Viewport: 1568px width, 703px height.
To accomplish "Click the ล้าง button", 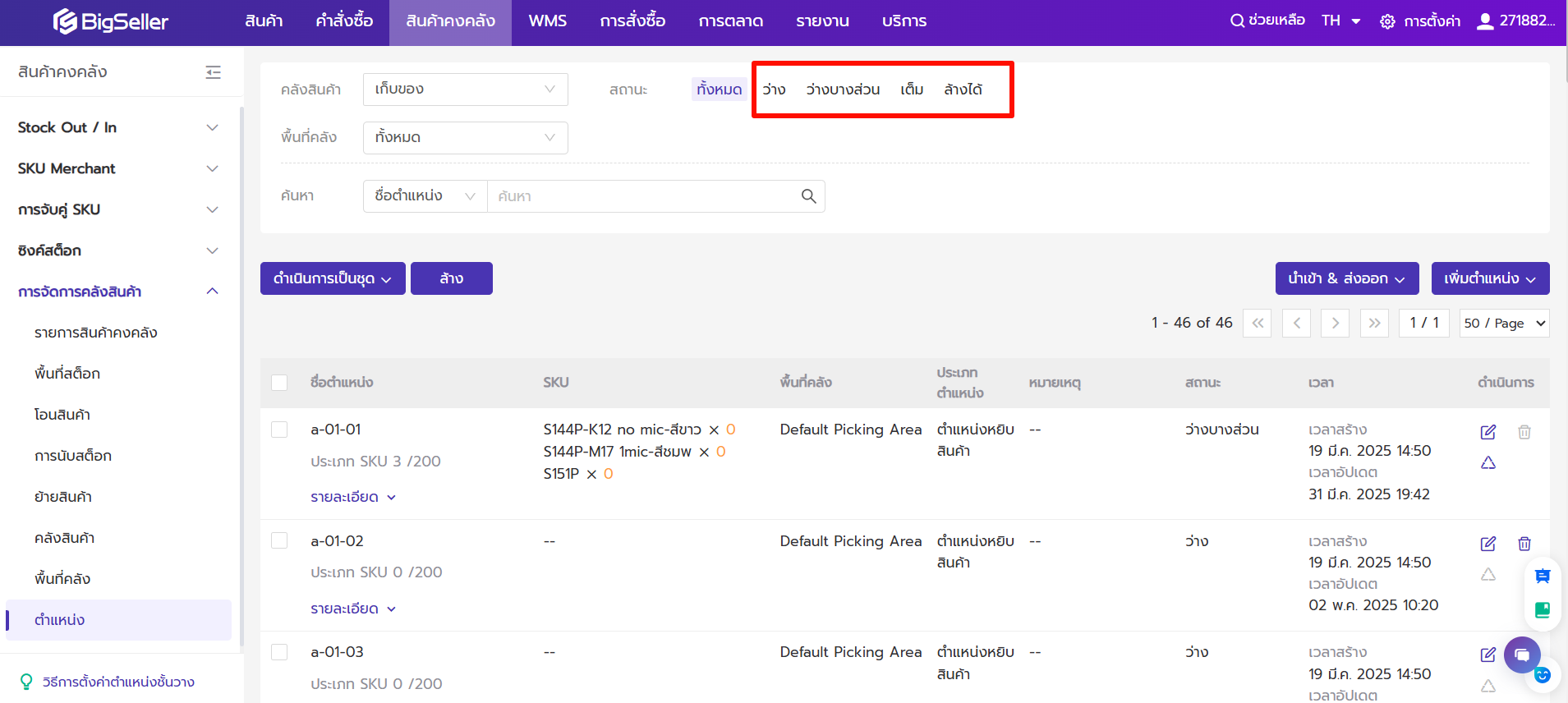I will pos(452,278).
